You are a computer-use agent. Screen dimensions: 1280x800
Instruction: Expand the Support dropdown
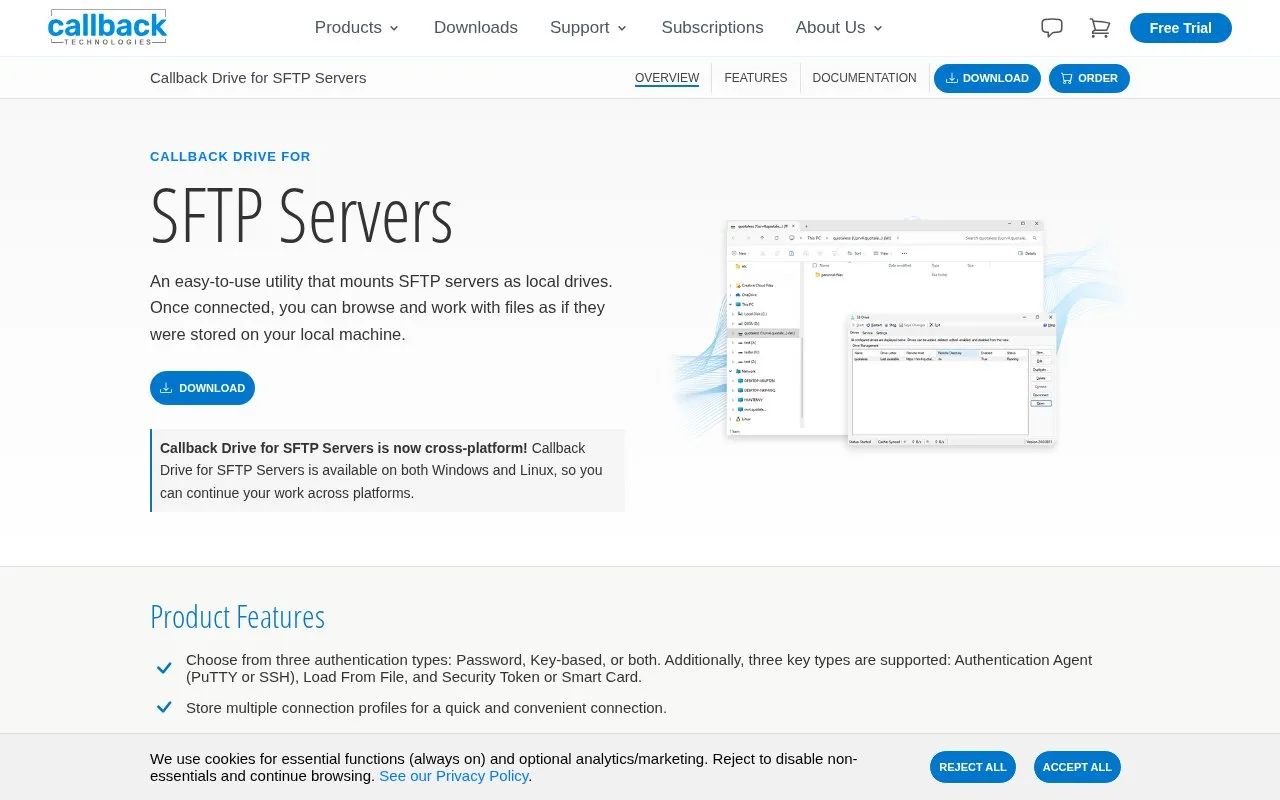[x=589, y=28]
